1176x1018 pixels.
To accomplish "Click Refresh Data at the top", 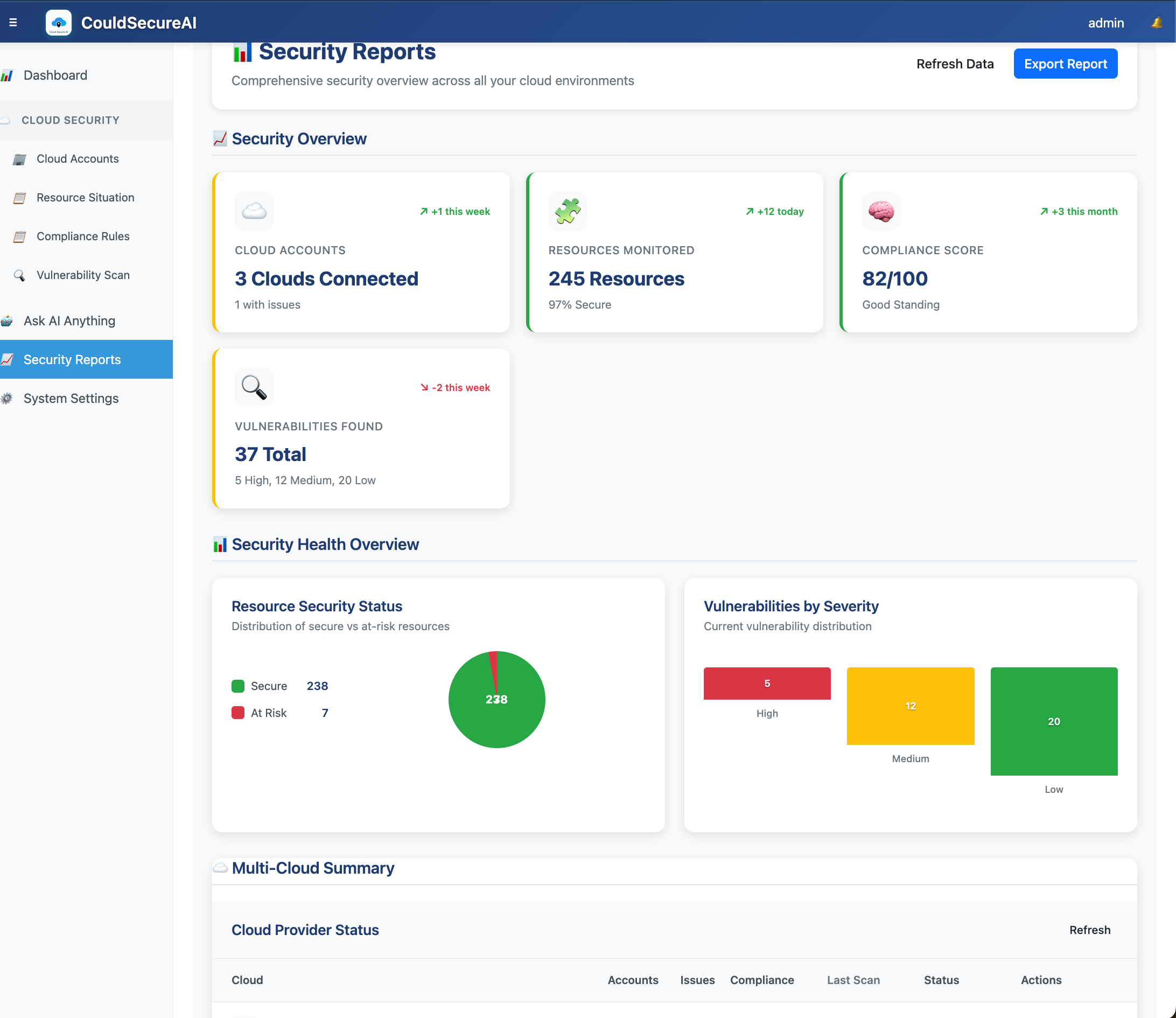I will point(955,64).
